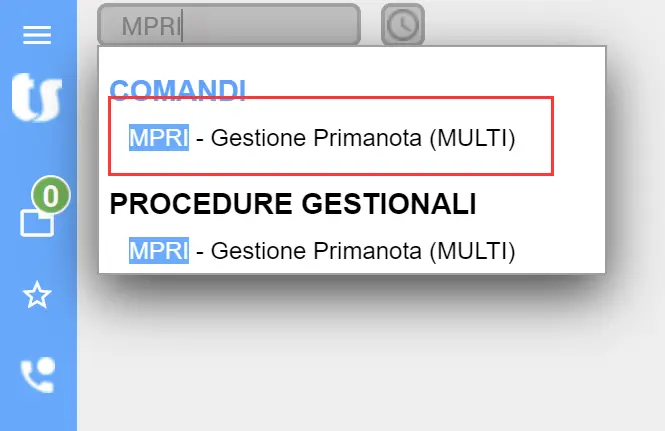Open the hamburger menu in the sidebar
The width and height of the screenshot is (665, 431).
coord(37,36)
